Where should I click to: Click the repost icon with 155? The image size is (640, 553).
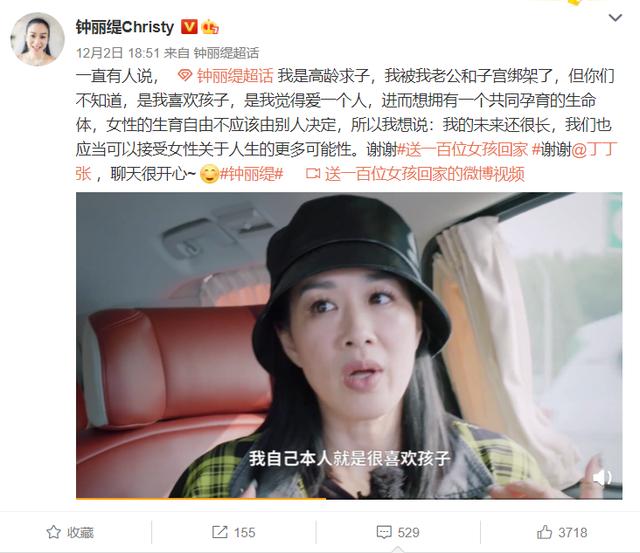(233, 532)
